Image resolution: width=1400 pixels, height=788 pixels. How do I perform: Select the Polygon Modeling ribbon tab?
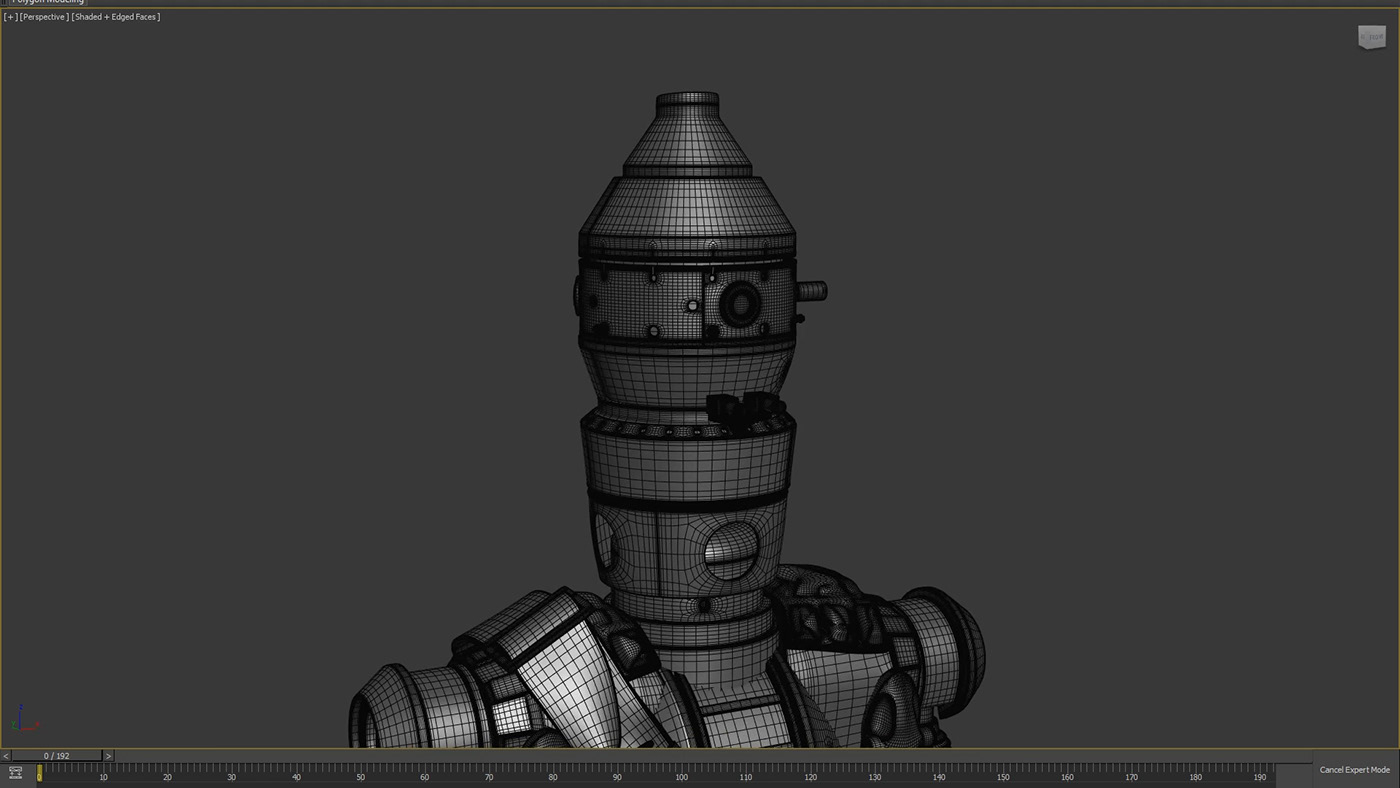[48, 2]
